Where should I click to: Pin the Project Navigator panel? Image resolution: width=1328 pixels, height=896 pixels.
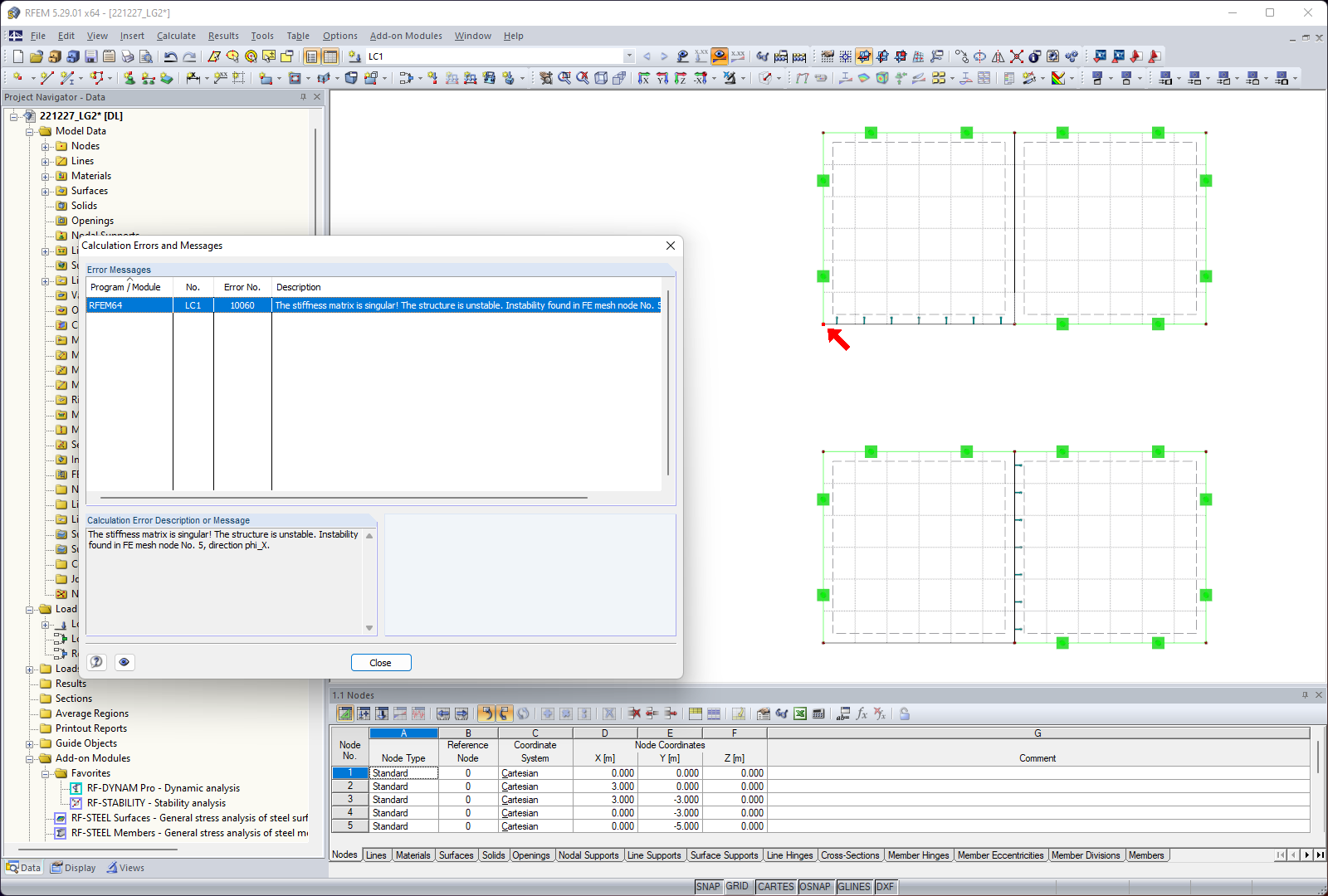point(303,97)
